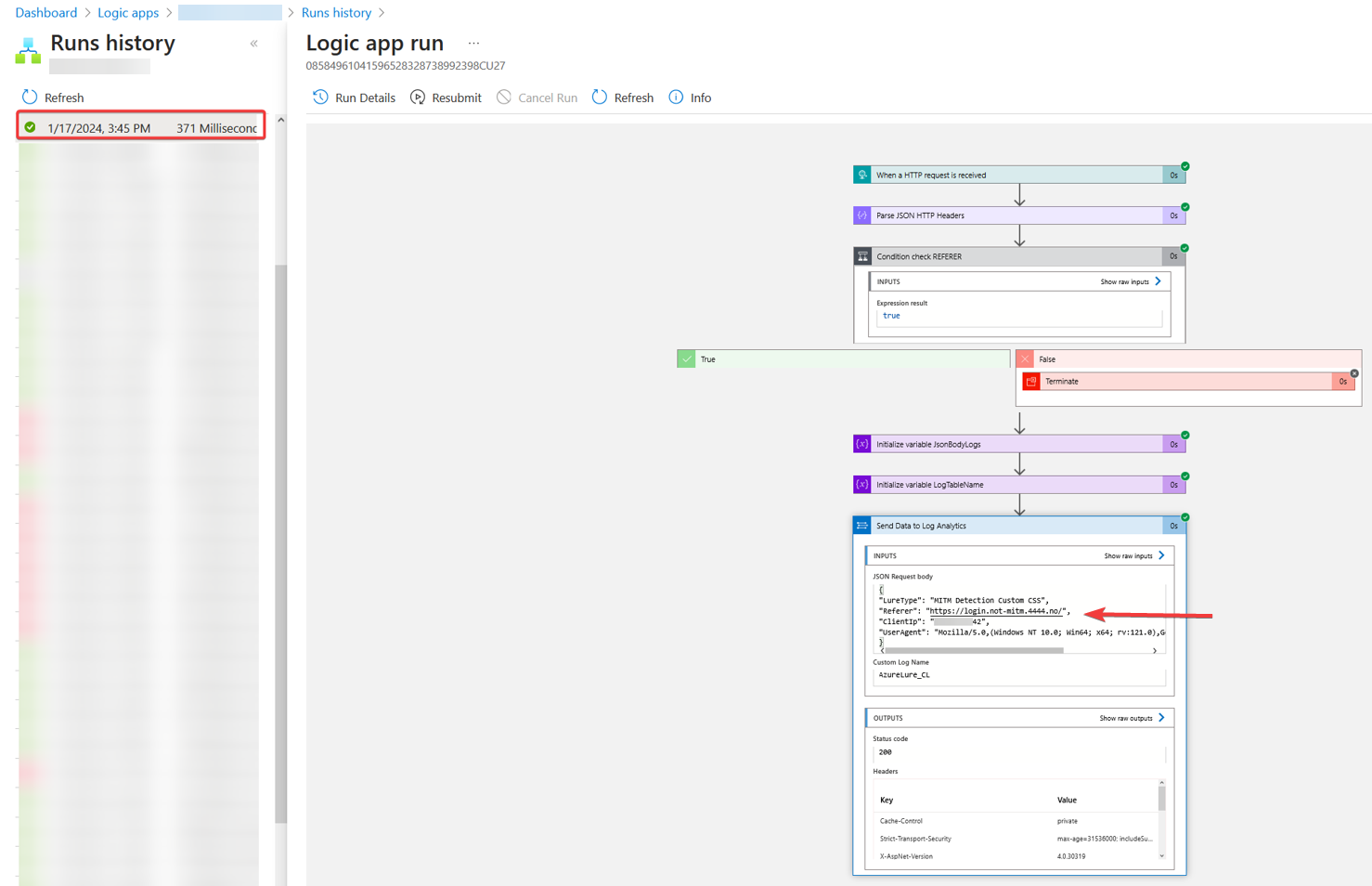Open the Logic app run ellipsis menu

click(x=473, y=44)
